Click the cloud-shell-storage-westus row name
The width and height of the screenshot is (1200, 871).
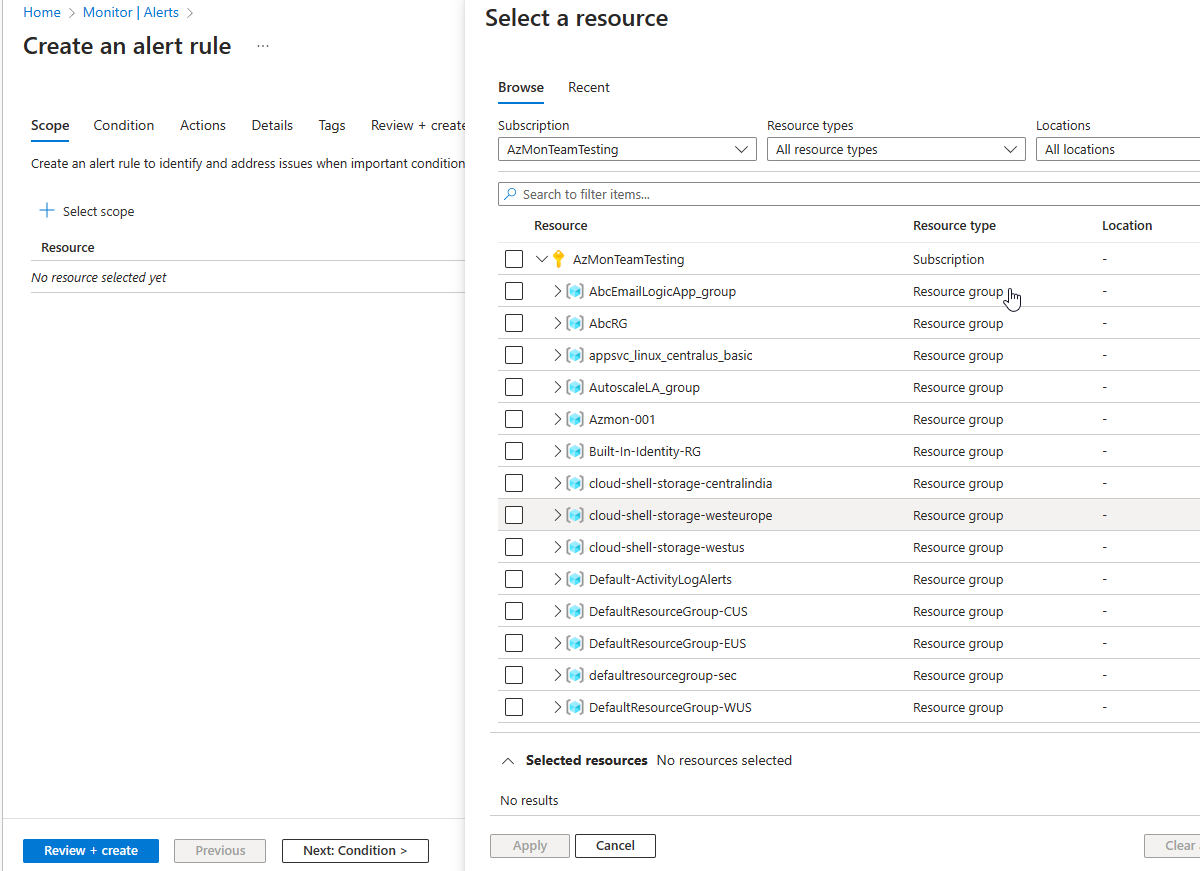[667, 547]
